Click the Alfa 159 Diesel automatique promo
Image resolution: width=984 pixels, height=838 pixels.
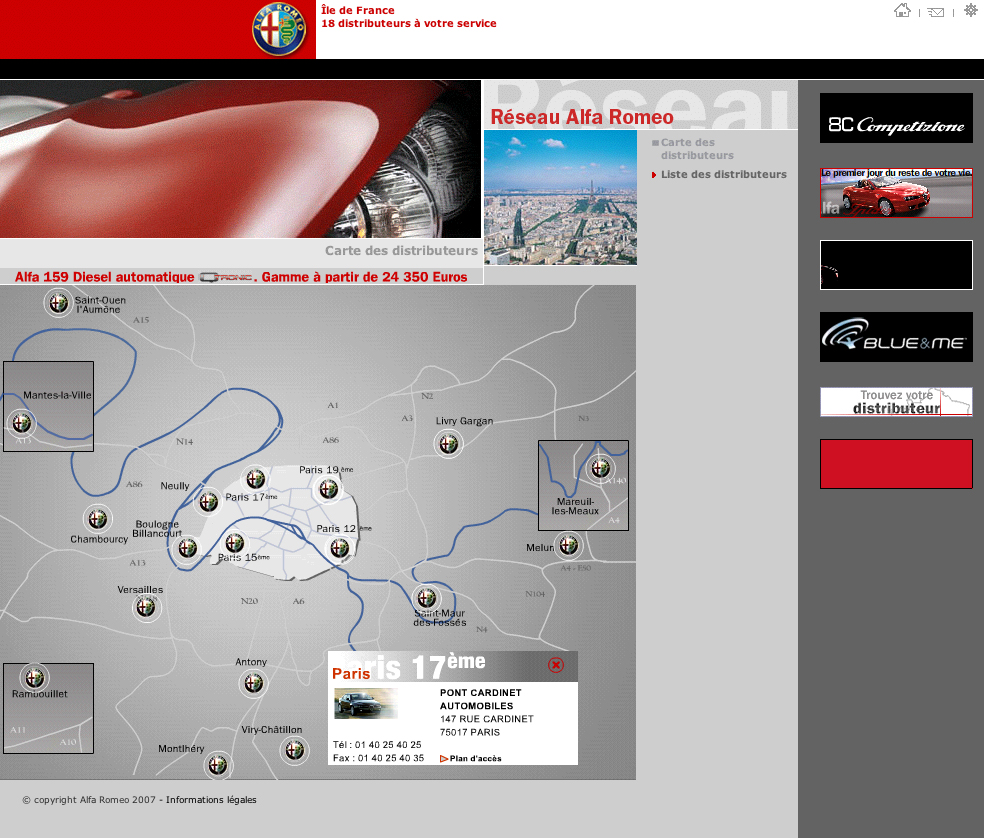point(241,277)
